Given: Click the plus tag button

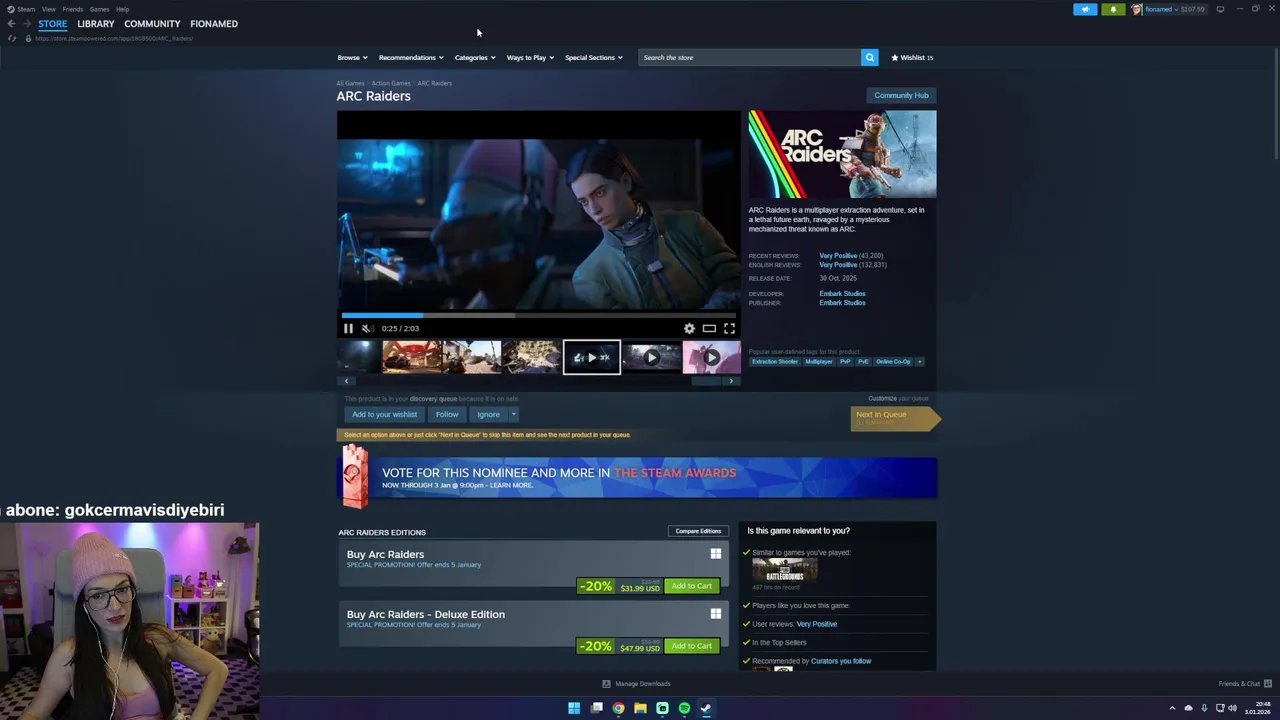Looking at the screenshot, I should coord(919,361).
